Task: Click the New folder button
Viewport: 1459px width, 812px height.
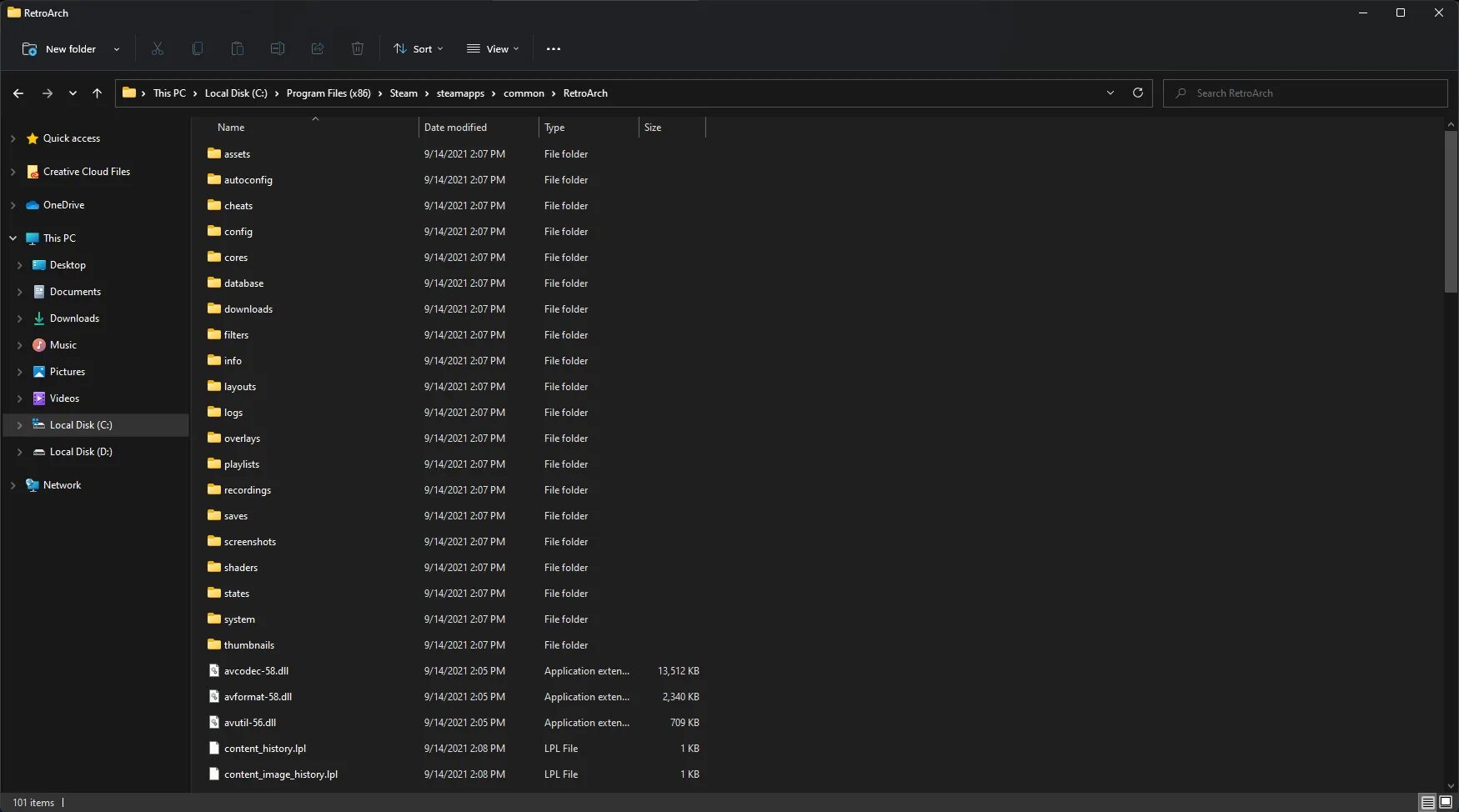Action: 60,49
